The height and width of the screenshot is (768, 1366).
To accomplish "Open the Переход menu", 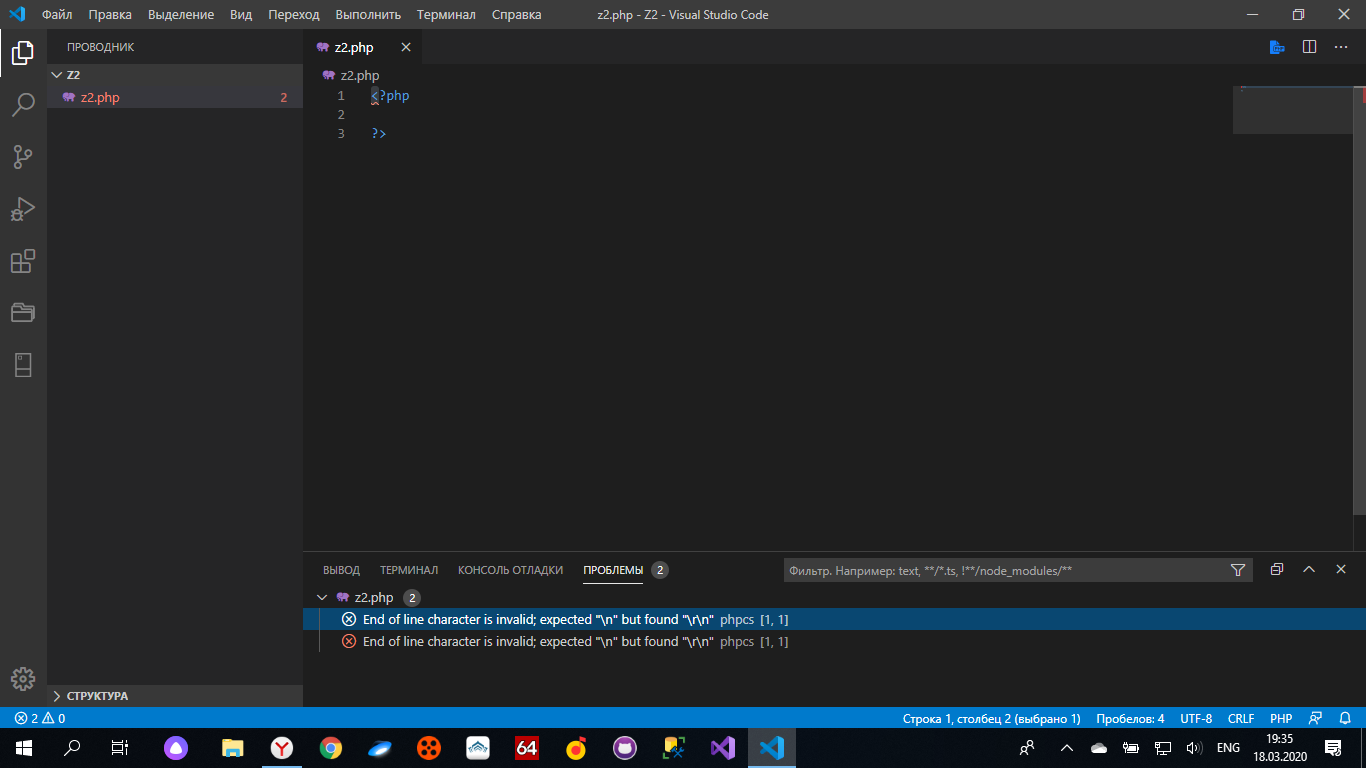I will [x=294, y=14].
